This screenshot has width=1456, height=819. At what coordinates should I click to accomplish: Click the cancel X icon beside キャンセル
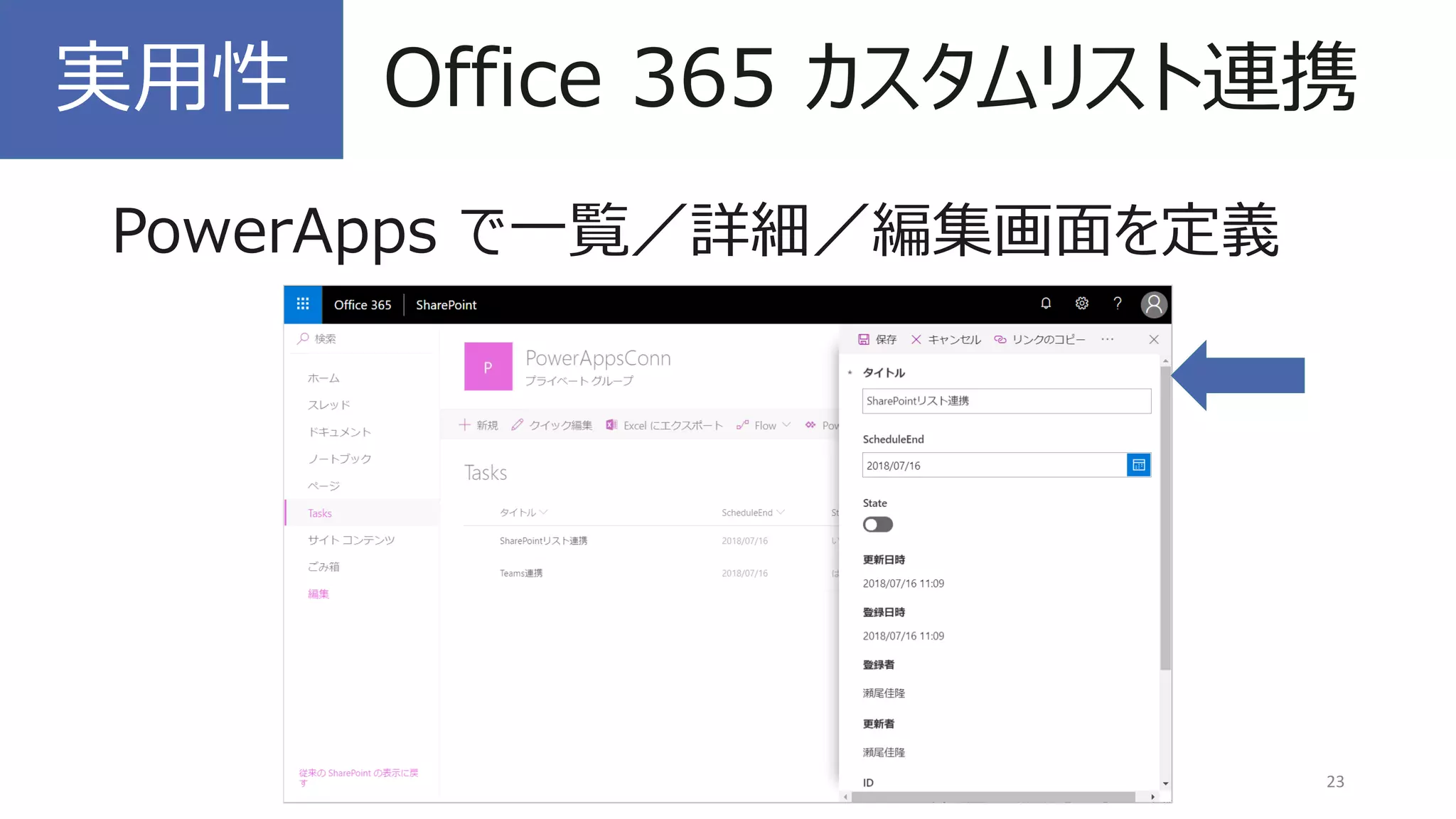click(916, 340)
